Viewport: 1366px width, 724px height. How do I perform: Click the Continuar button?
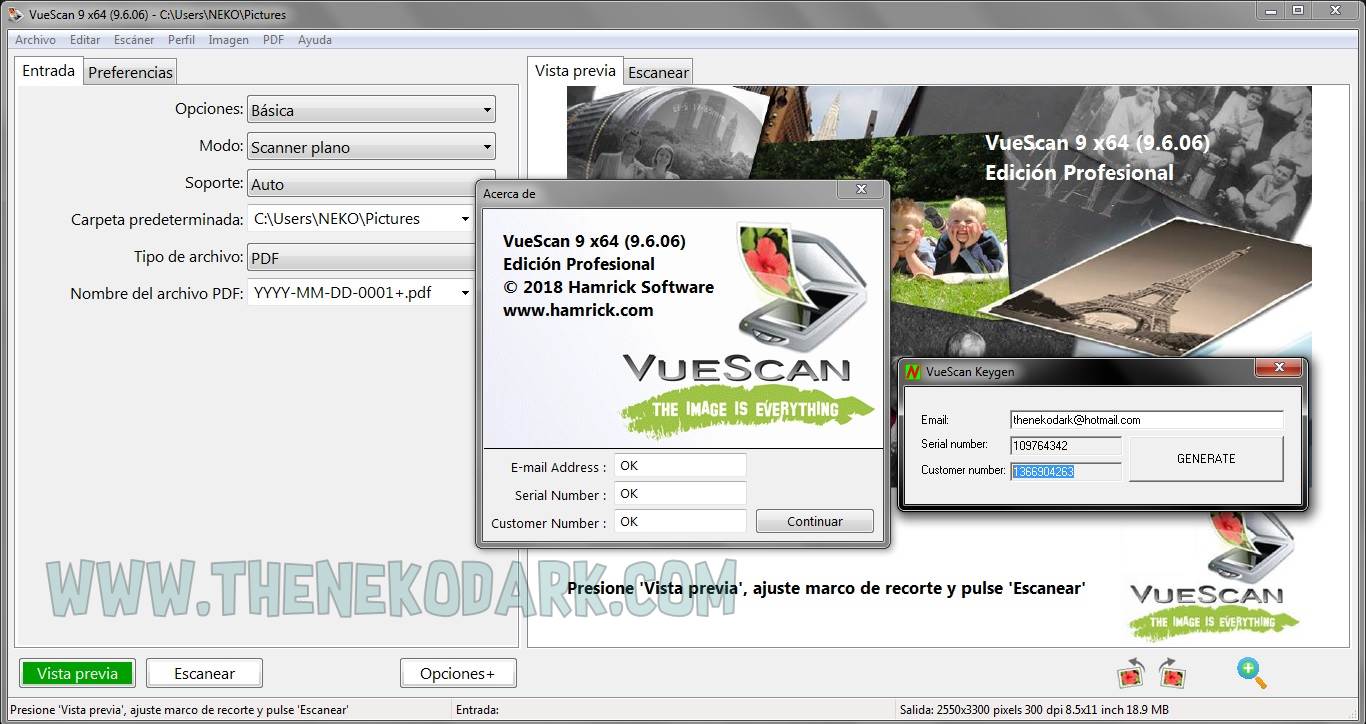[815, 521]
